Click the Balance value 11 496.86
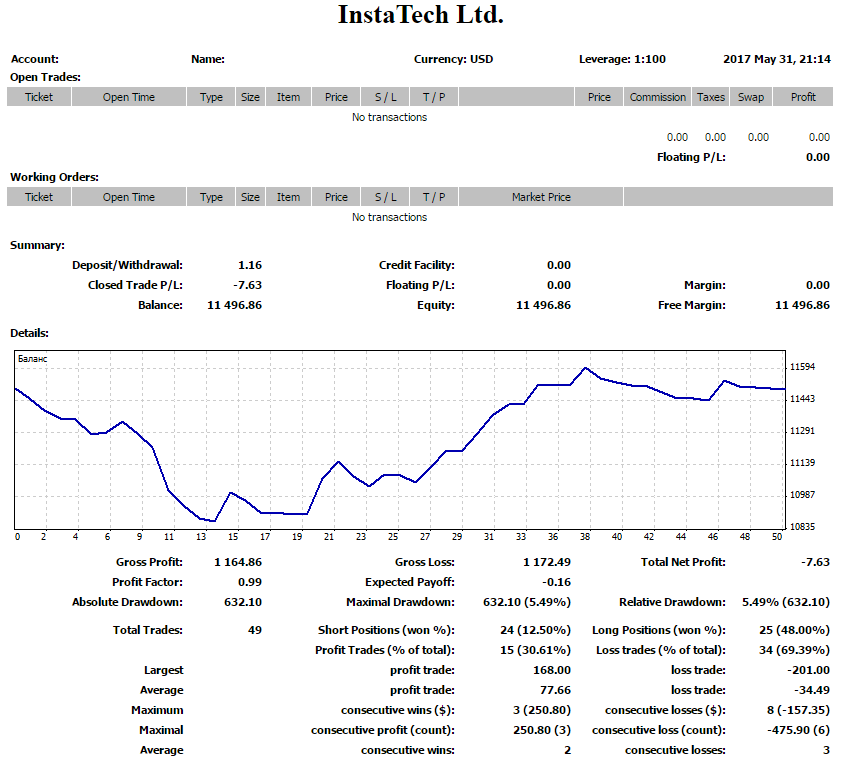This screenshot has width=843, height=766. click(x=234, y=305)
